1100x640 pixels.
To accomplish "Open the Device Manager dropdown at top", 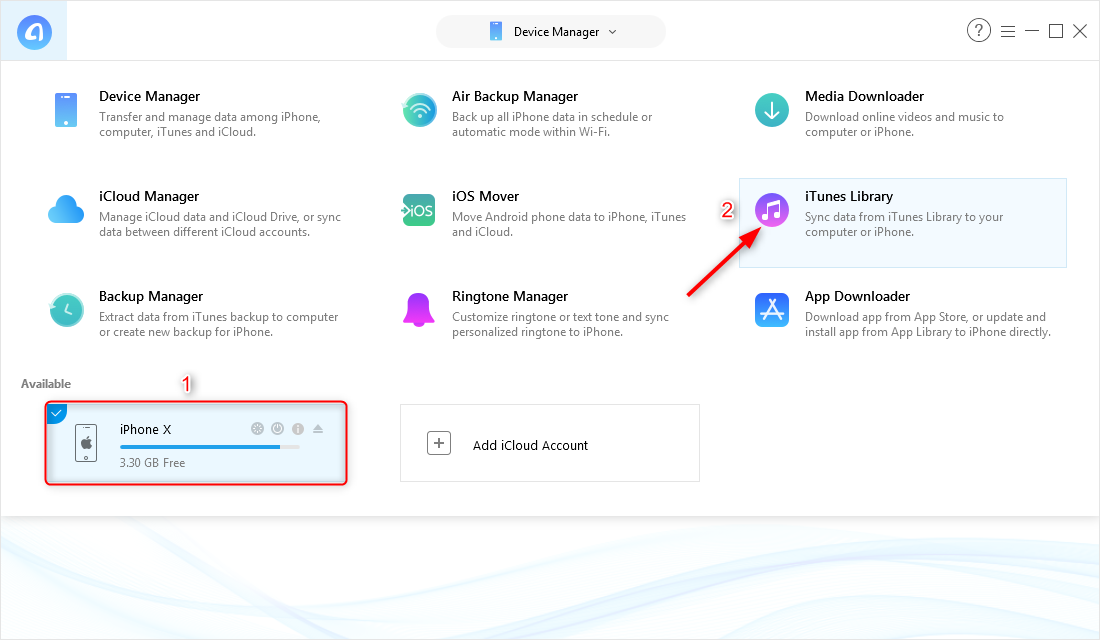I will click(551, 32).
